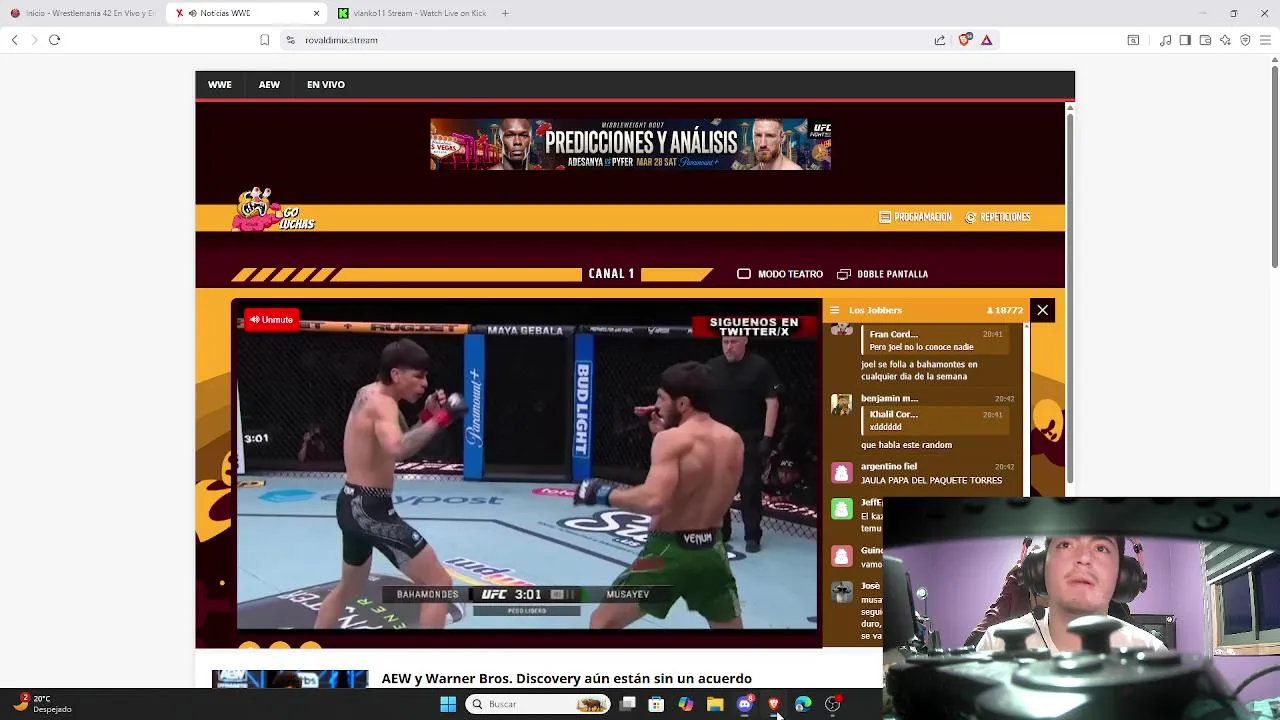
Task: Close the Noticias WWE browser tab
Action: click(x=317, y=13)
